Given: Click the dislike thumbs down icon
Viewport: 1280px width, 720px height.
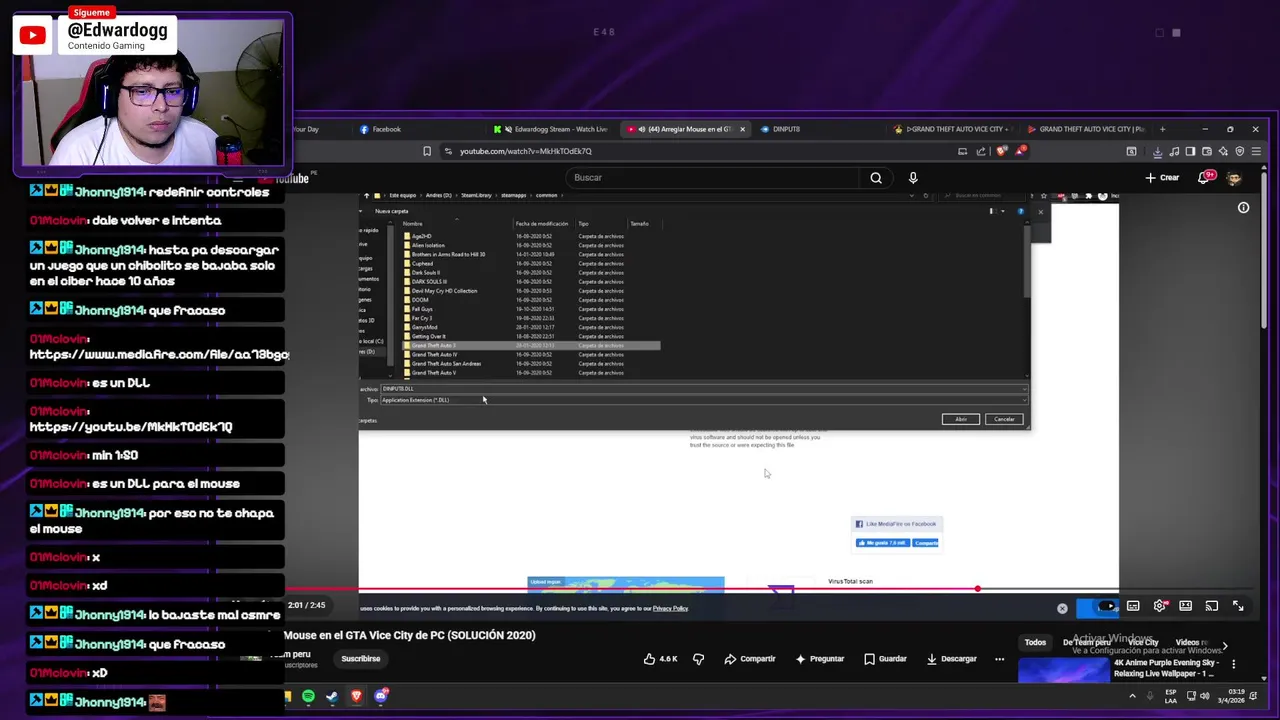Looking at the screenshot, I should click(698, 659).
